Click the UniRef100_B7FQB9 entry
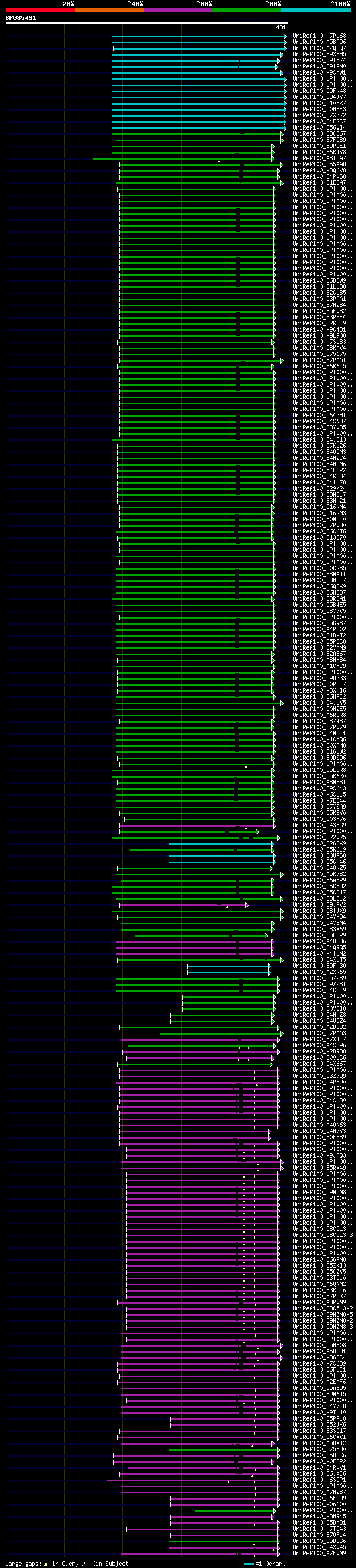356x1568 pixels. click(319, 140)
